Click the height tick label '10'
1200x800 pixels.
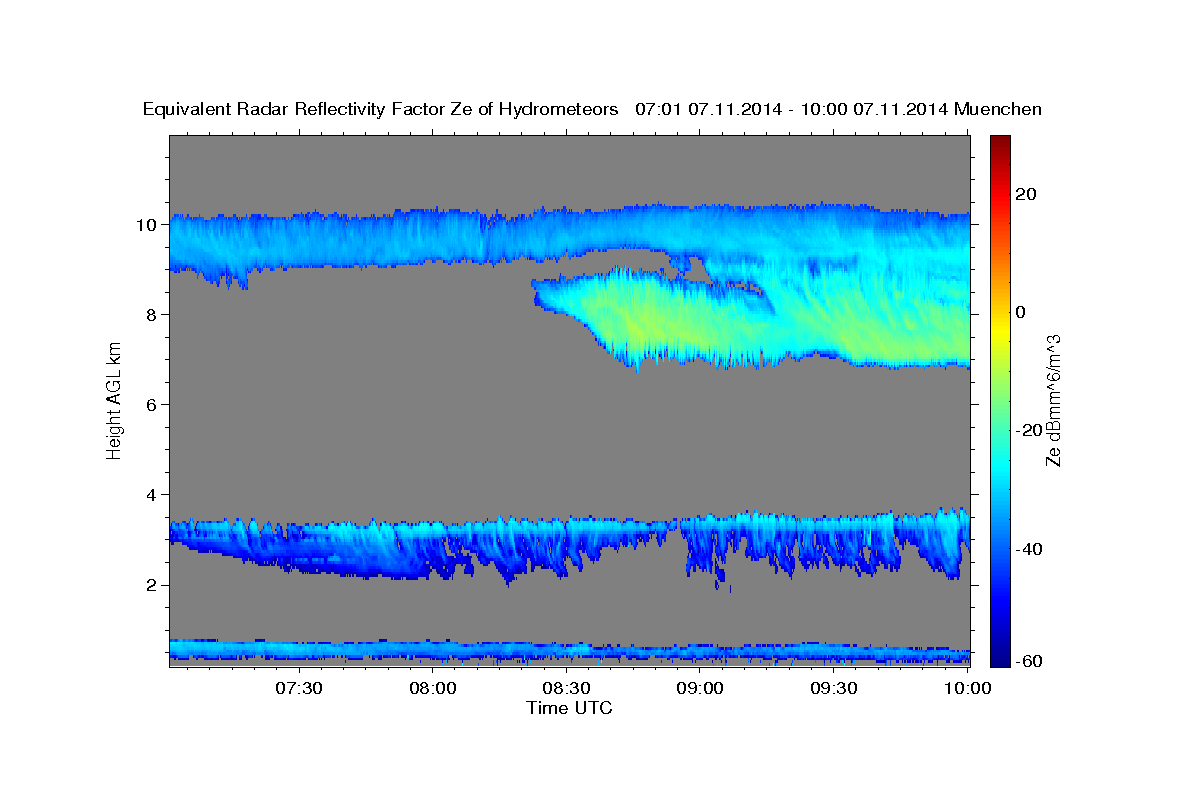[x=148, y=225]
